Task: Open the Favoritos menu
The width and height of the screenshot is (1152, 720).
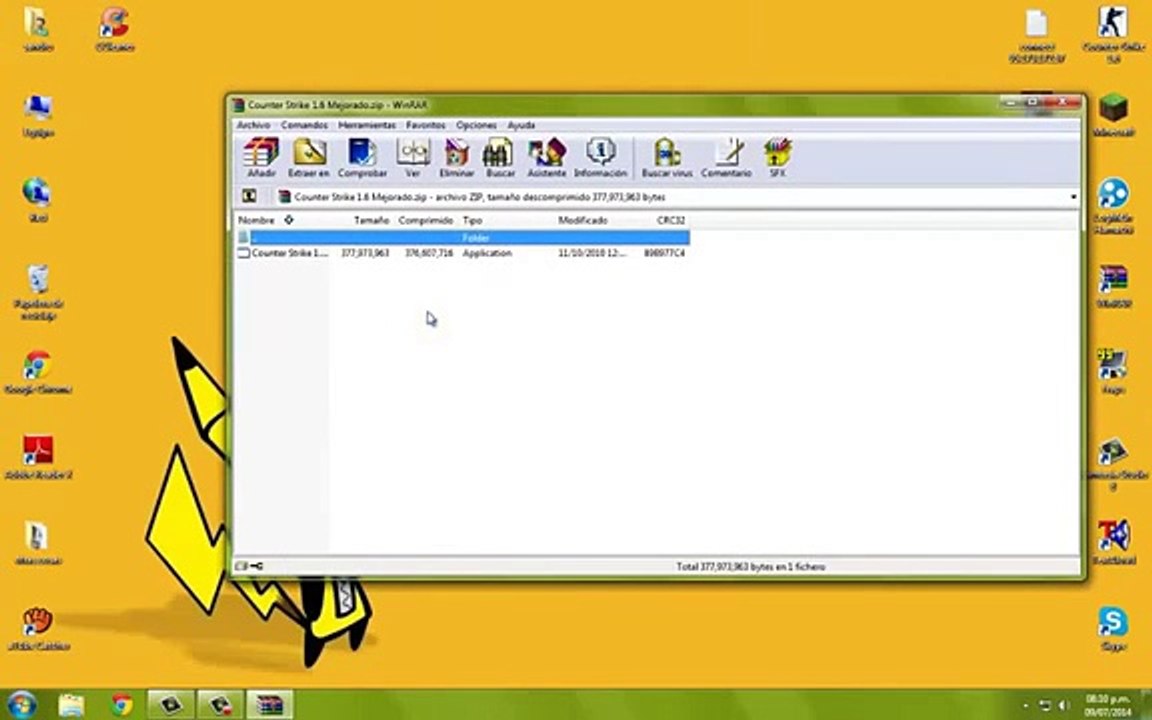Action: pos(425,125)
